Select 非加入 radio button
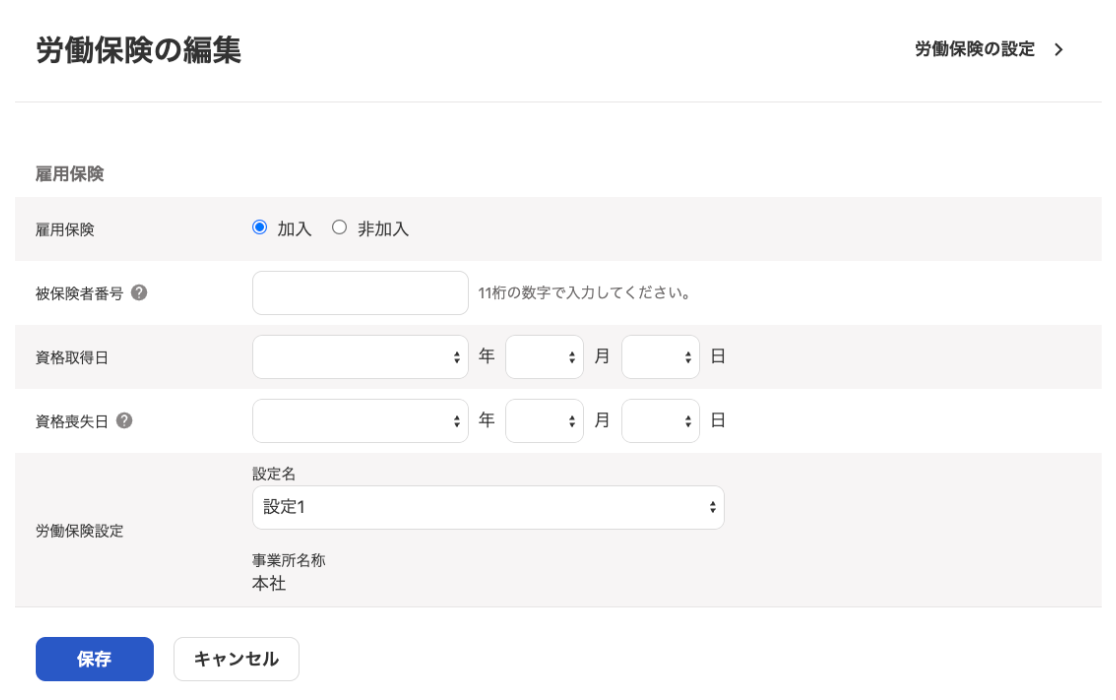Screen dimensions: 1116x700 tap(339, 227)
